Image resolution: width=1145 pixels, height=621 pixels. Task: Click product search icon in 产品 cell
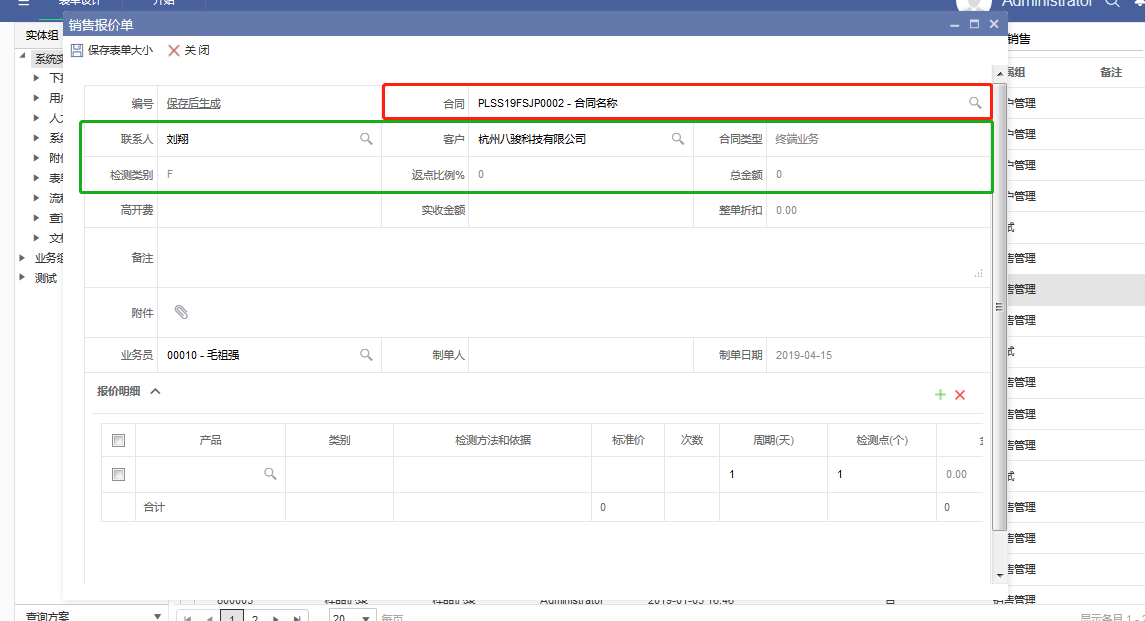click(x=270, y=474)
